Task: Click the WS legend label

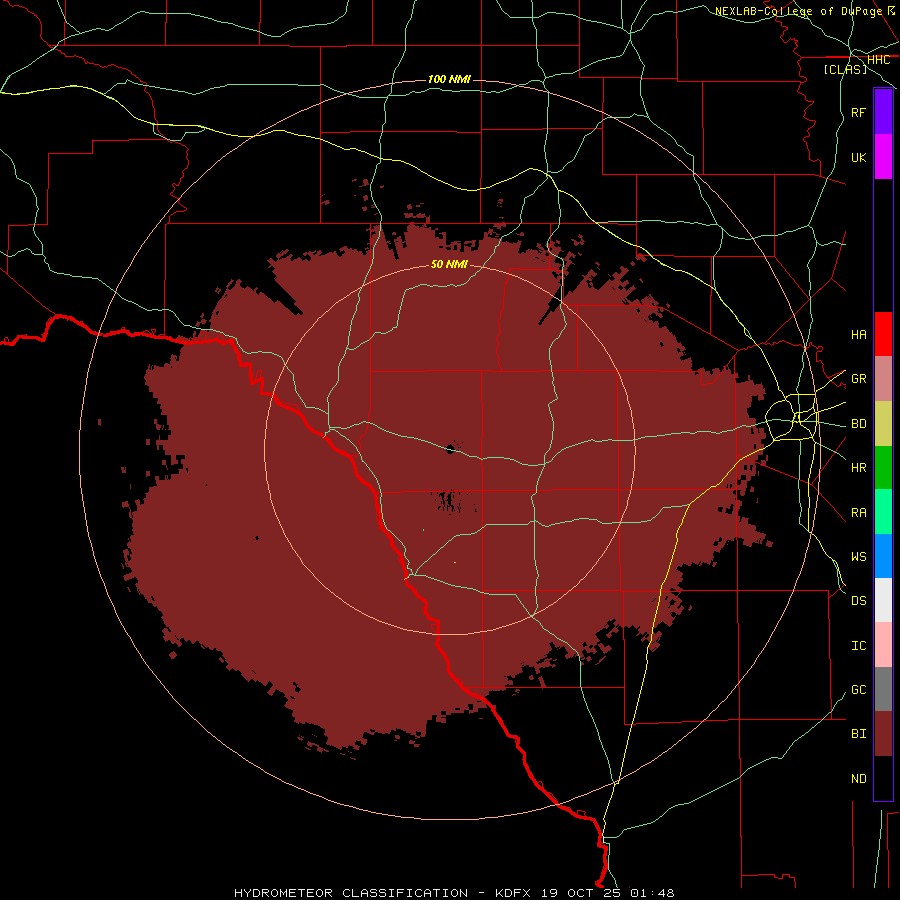Action: pos(858,557)
